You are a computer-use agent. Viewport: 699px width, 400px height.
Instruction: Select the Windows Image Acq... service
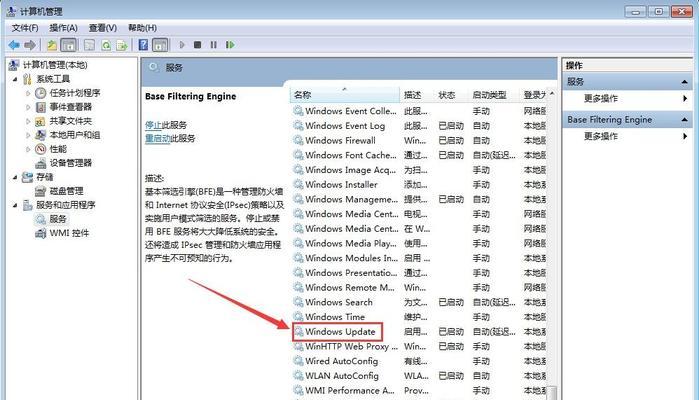(350, 170)
